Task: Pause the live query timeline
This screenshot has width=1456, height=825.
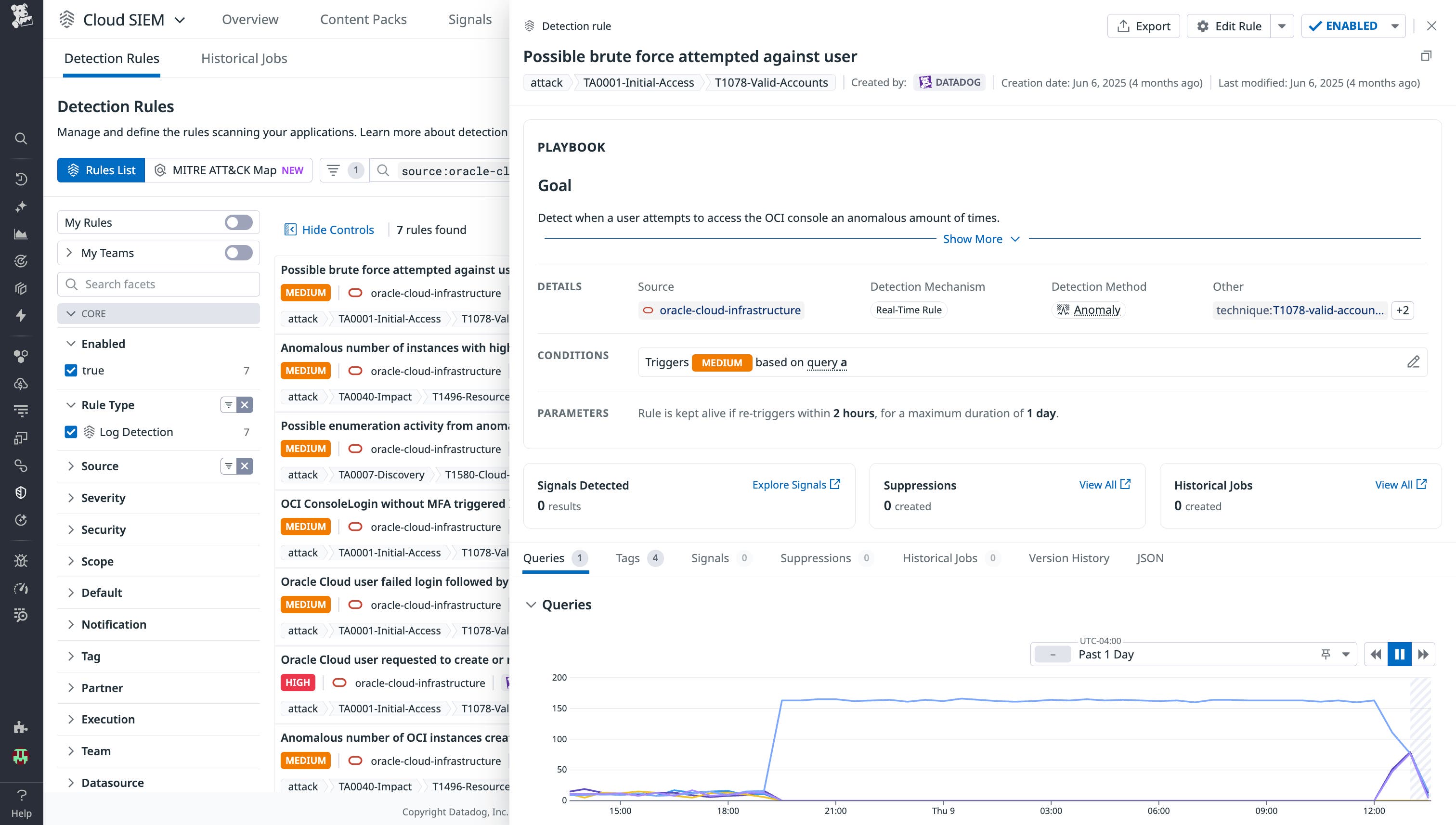Action: pos(1399,654)
